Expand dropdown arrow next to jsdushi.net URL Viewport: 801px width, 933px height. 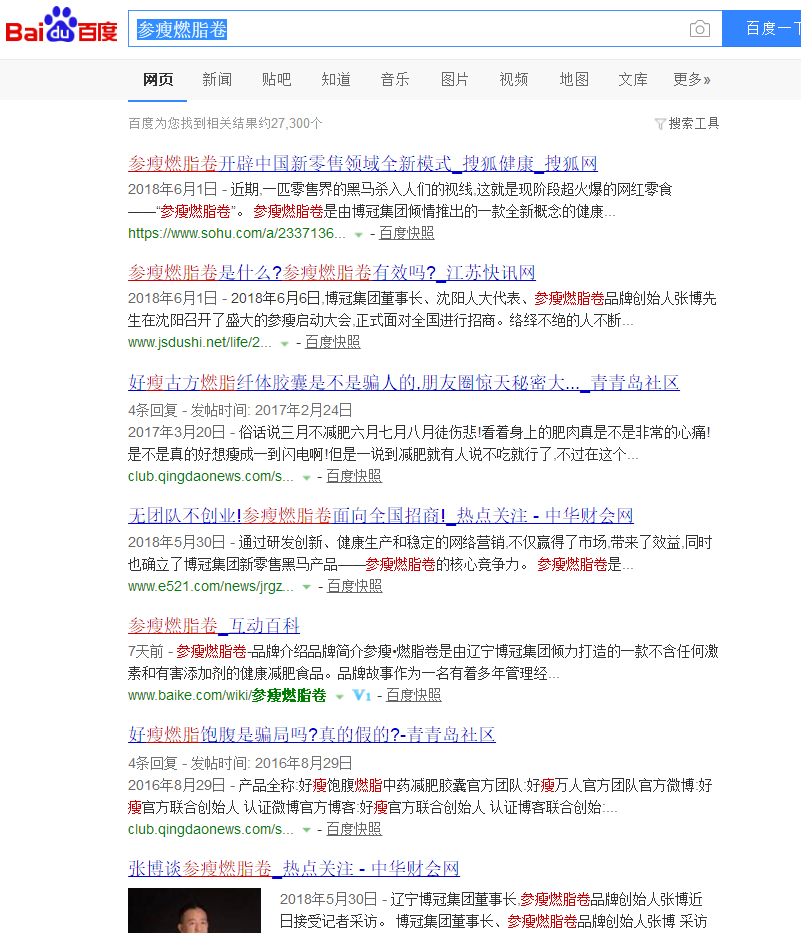284,343
